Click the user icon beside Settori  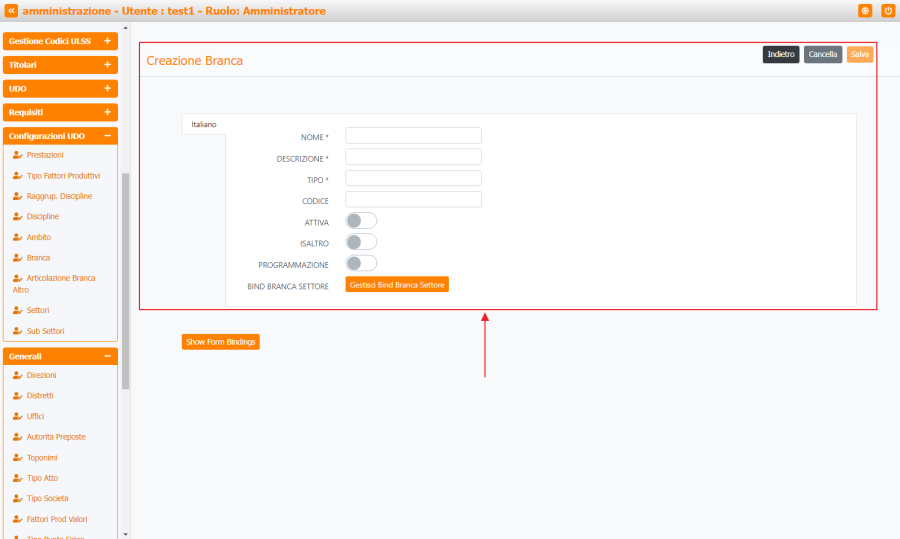[17, 310]
